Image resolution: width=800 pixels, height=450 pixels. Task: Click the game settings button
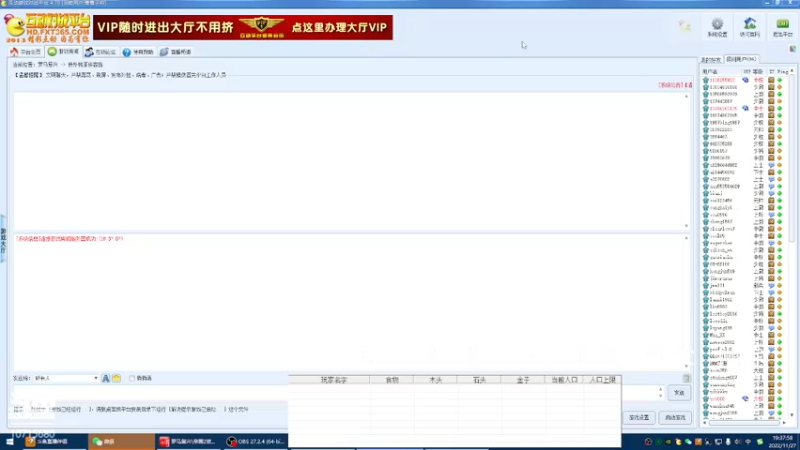click(x=639, y=418)
